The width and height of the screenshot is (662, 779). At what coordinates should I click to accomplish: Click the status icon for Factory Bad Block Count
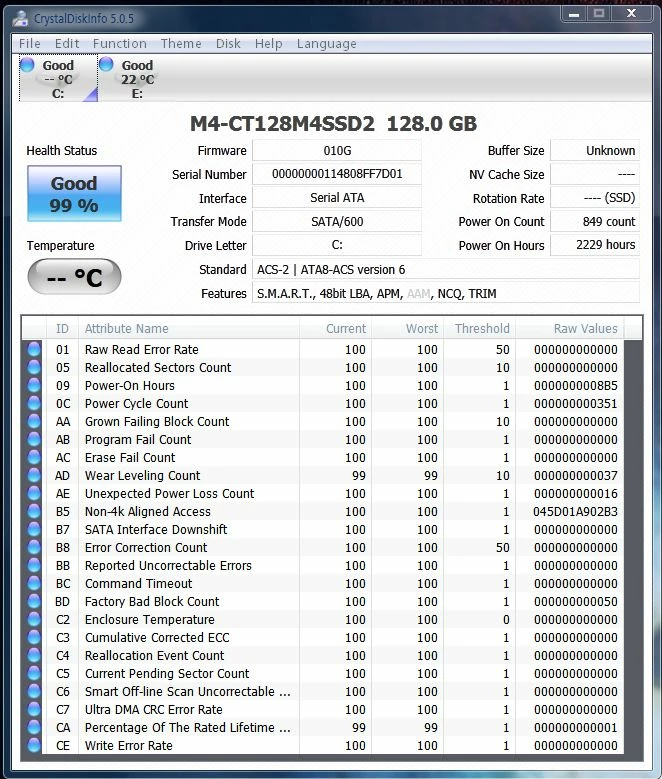pos(34,601)
